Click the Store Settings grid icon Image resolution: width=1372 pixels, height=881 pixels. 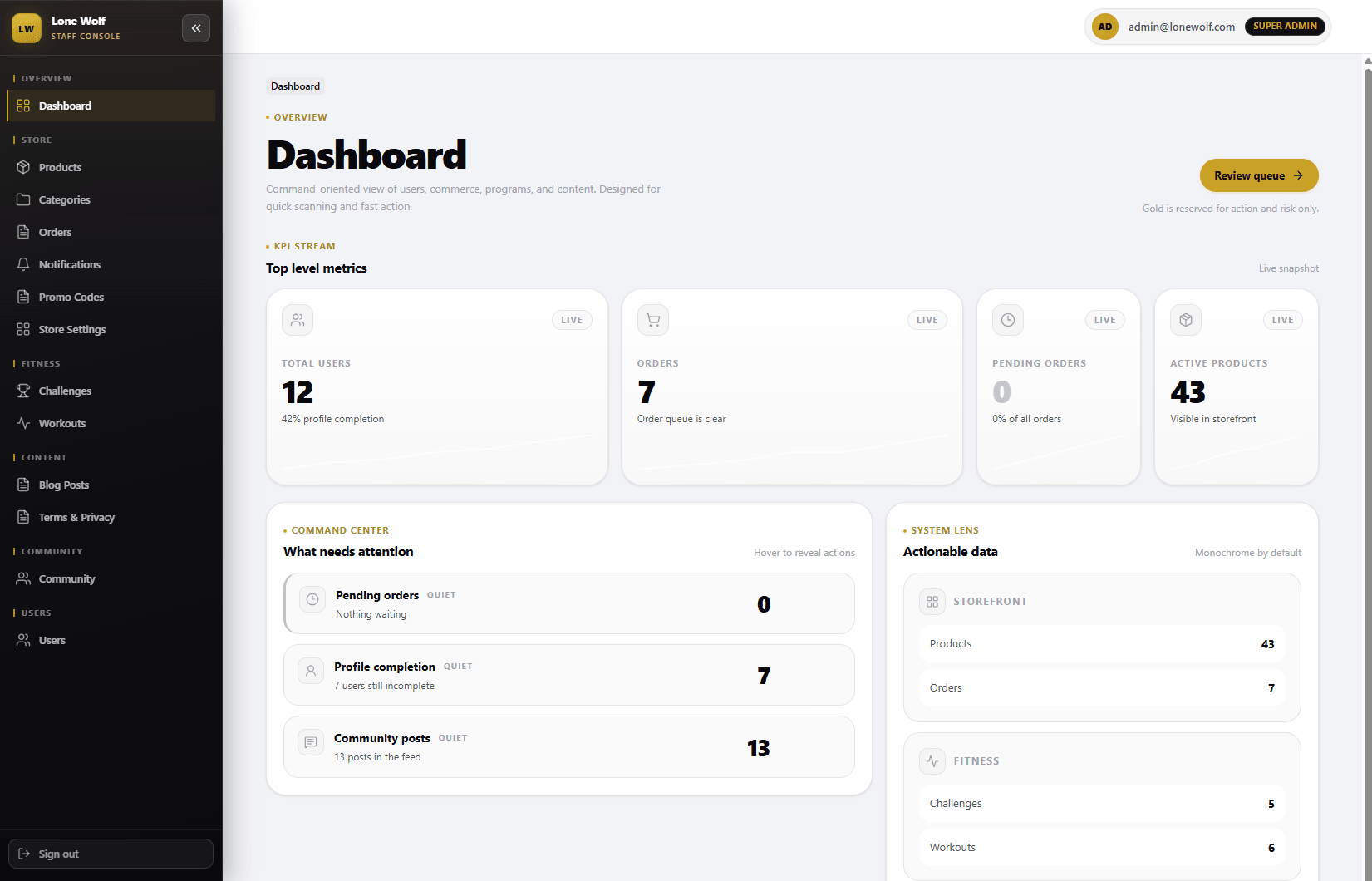coord(23,329)
